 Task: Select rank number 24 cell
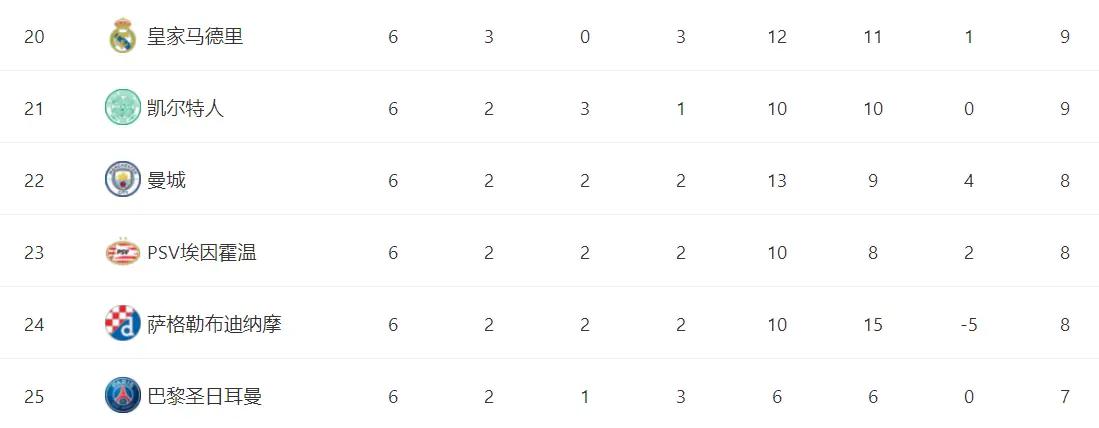tap(34, 325)
